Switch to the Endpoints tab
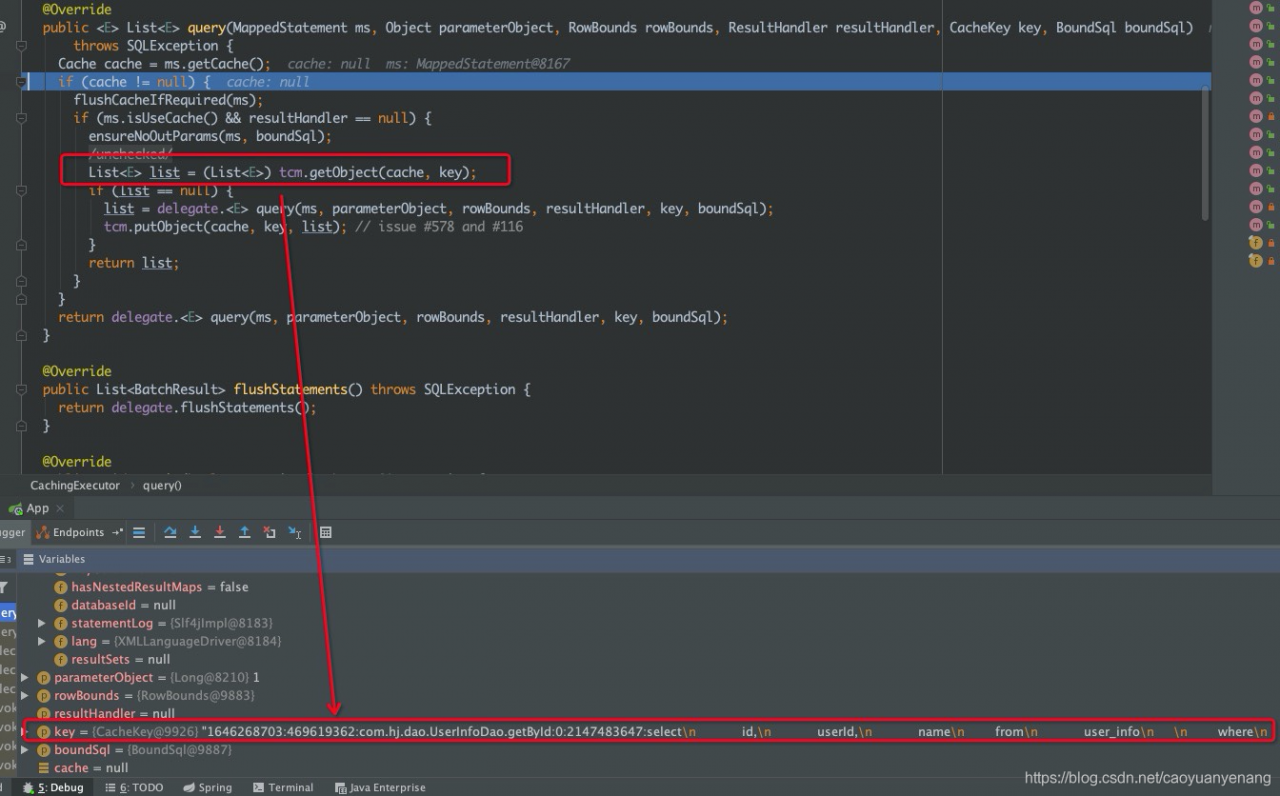 coord(78,533)
